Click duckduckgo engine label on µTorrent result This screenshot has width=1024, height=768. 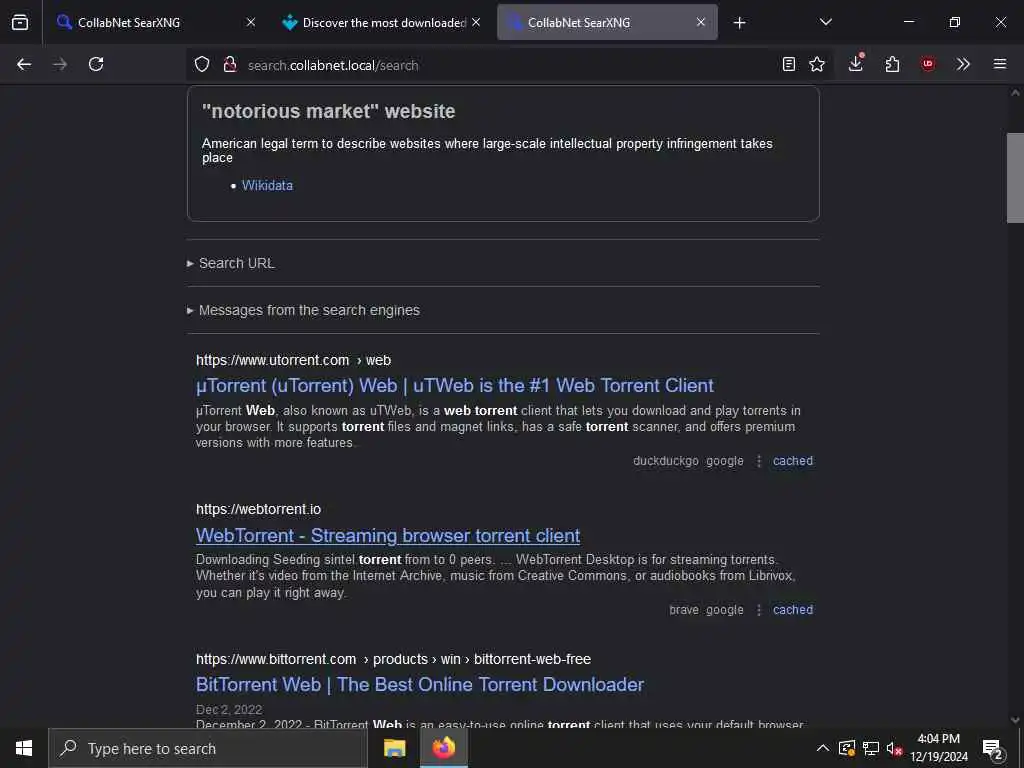[665, 461]
